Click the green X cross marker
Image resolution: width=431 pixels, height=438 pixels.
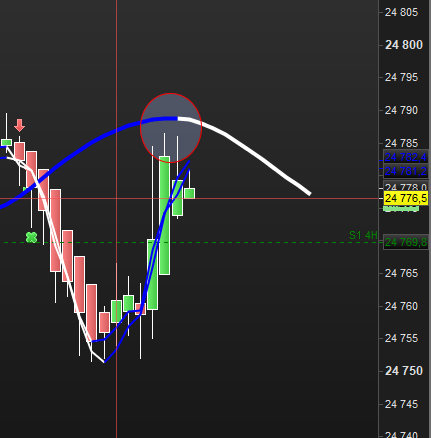pyautogui.click(x=31, y=237)
